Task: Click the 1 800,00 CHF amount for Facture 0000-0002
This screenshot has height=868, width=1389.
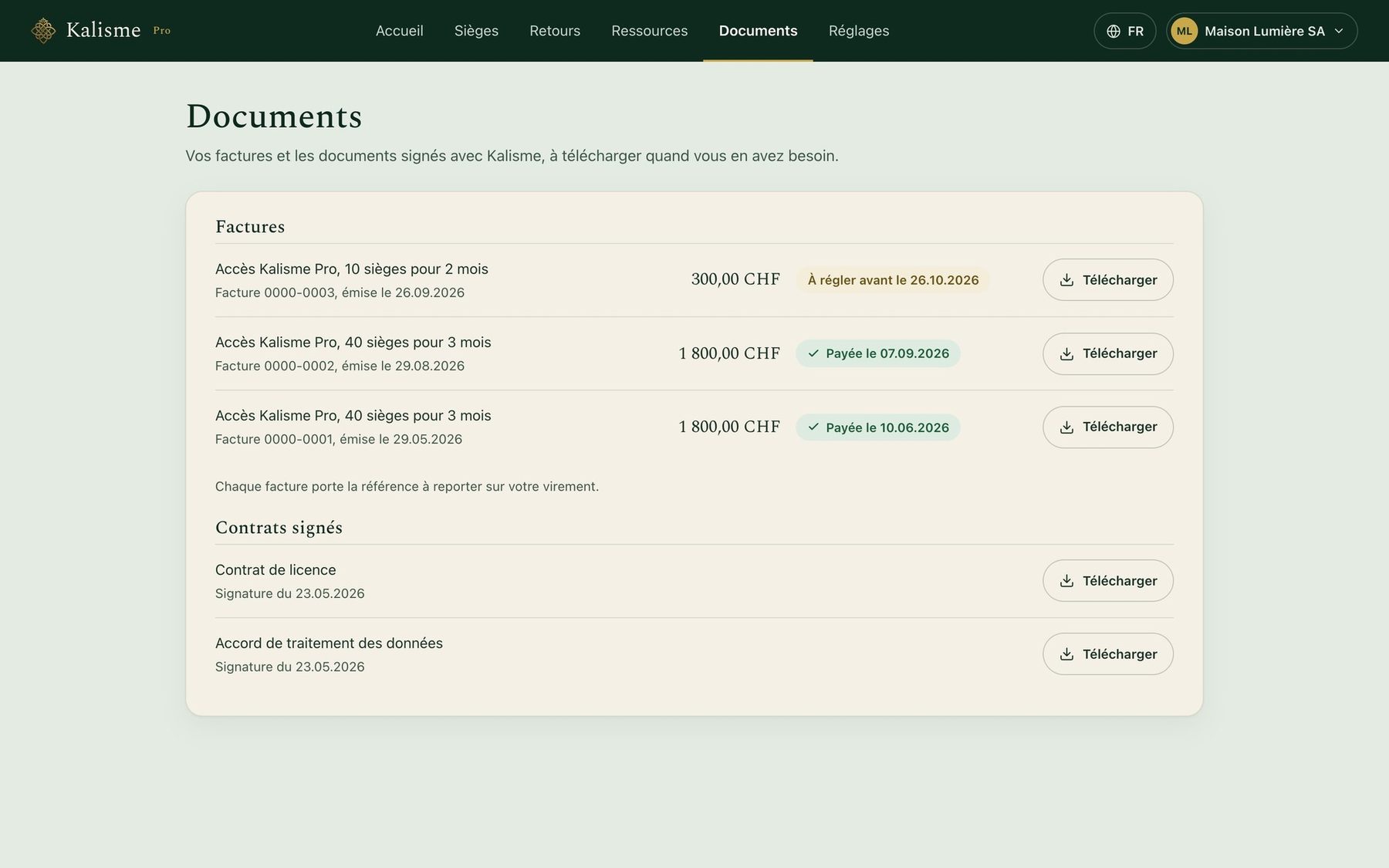Action: (x=729, y=353)
